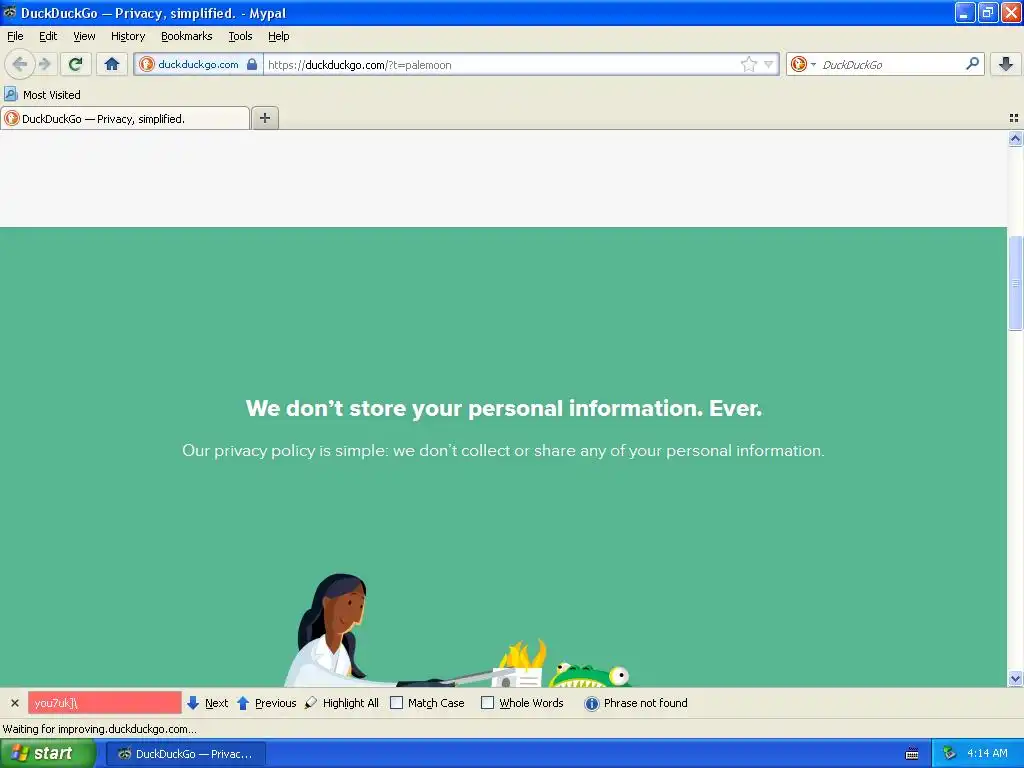The image size is (1024, 768).
Task: Click the DuckDuckGo tab favicon
Action: [x=12, y=118]
